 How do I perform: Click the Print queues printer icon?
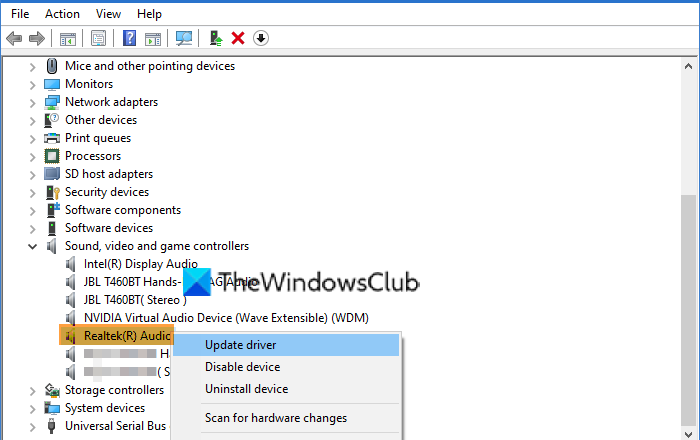coord(52,138)
